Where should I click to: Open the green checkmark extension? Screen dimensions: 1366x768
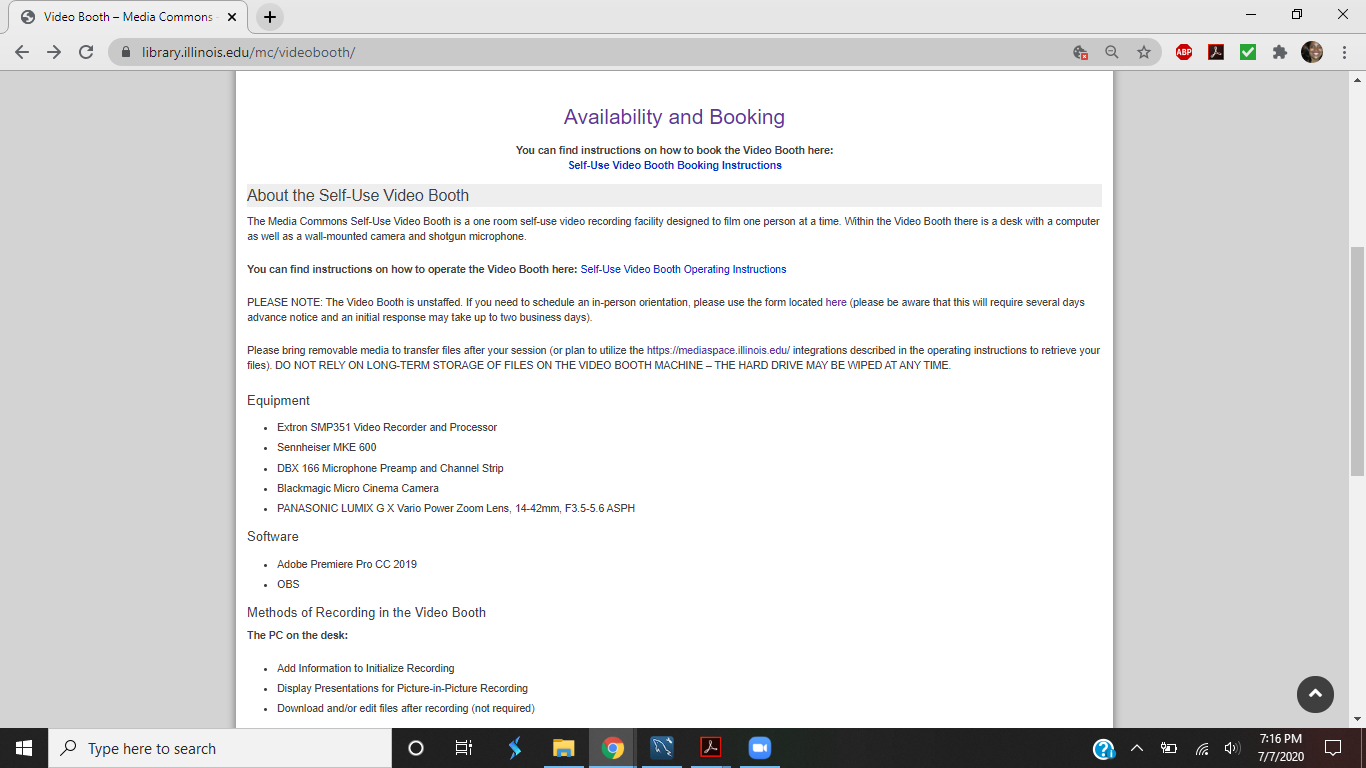click(1248, 52)
